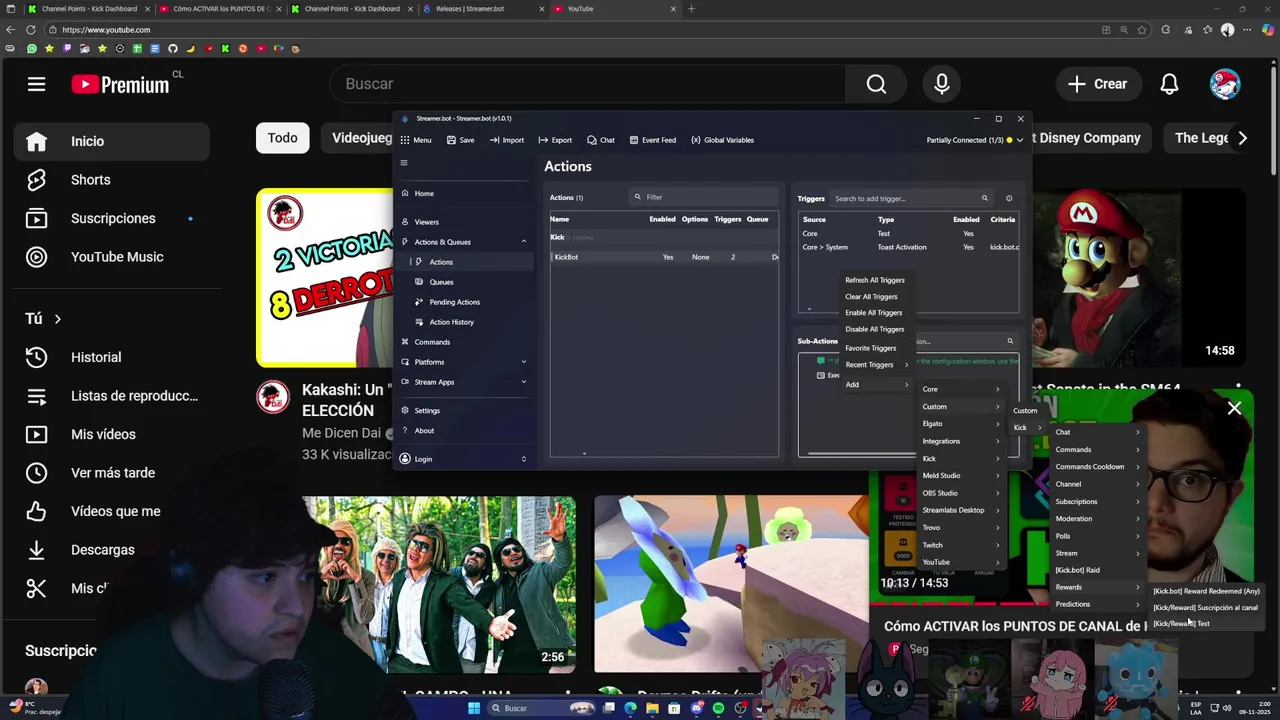The width and height of the screenshot is (1280, 720).
Task: Open Streamer.bot Menu grid button
Action: [x=416, y=140]
